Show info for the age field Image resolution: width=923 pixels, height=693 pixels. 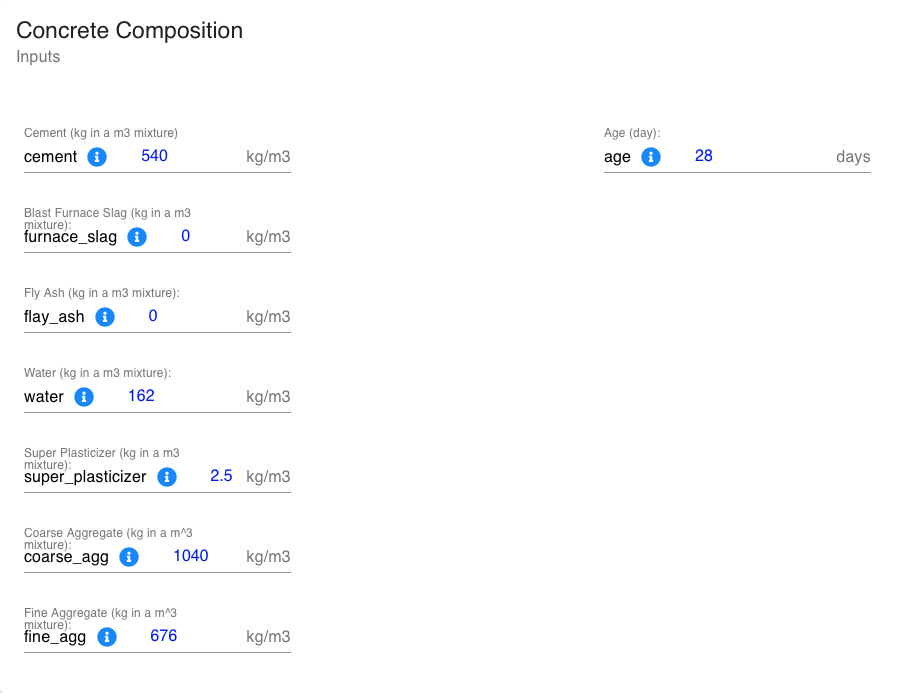650,157
